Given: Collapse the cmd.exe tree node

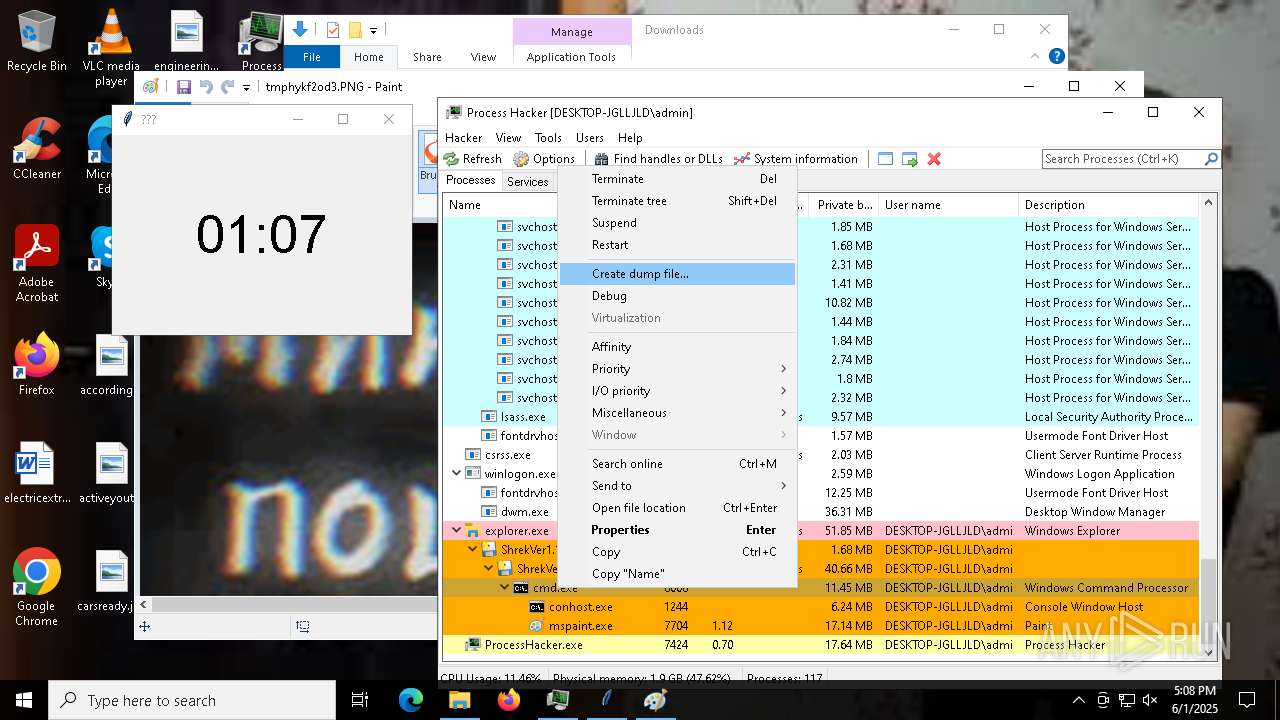Looking at the screenshot, I should click(505, 588).
